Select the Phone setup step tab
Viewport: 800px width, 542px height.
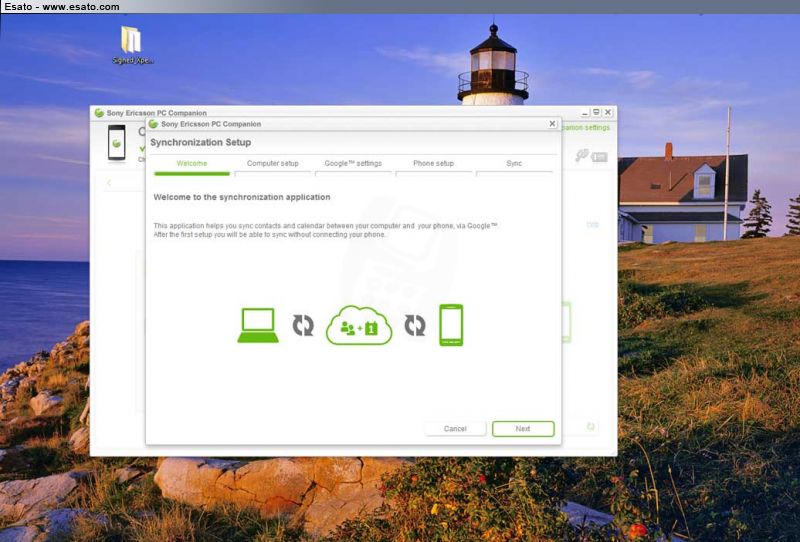pyautogui.click(x=434, y=166)
